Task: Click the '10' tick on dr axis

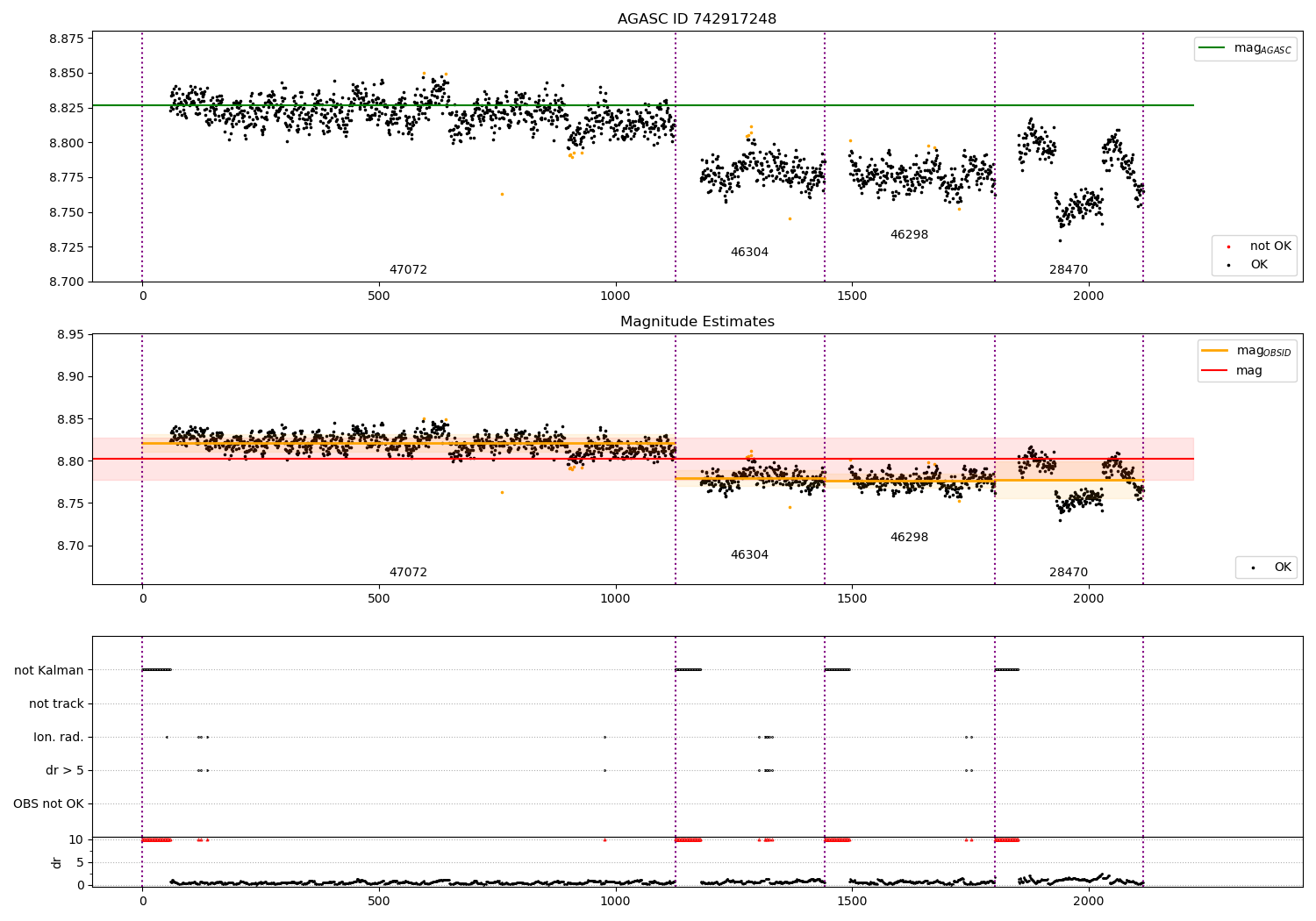Action: [x=76, y=840]
